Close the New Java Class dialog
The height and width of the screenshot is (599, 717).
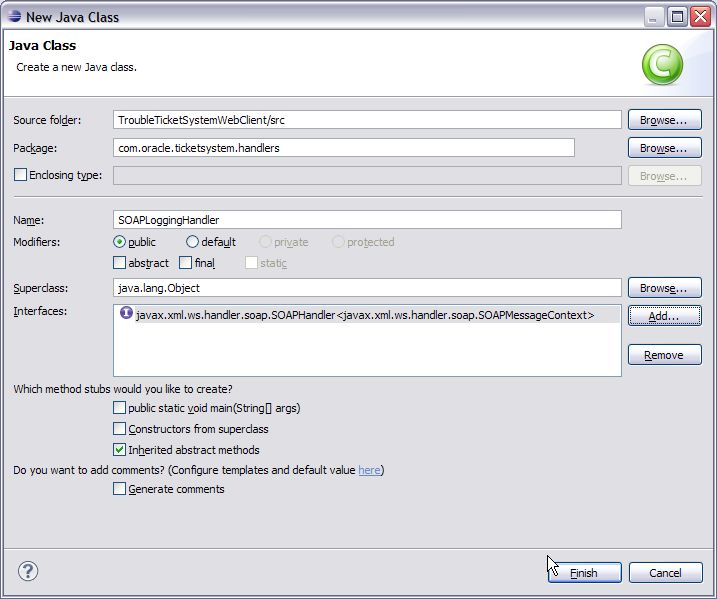pos(700,17)
